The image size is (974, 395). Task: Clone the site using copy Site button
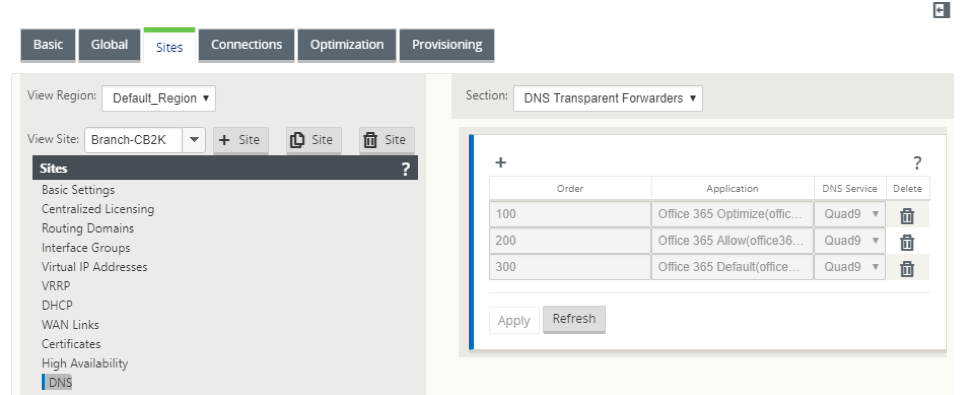tap(314, 140)
